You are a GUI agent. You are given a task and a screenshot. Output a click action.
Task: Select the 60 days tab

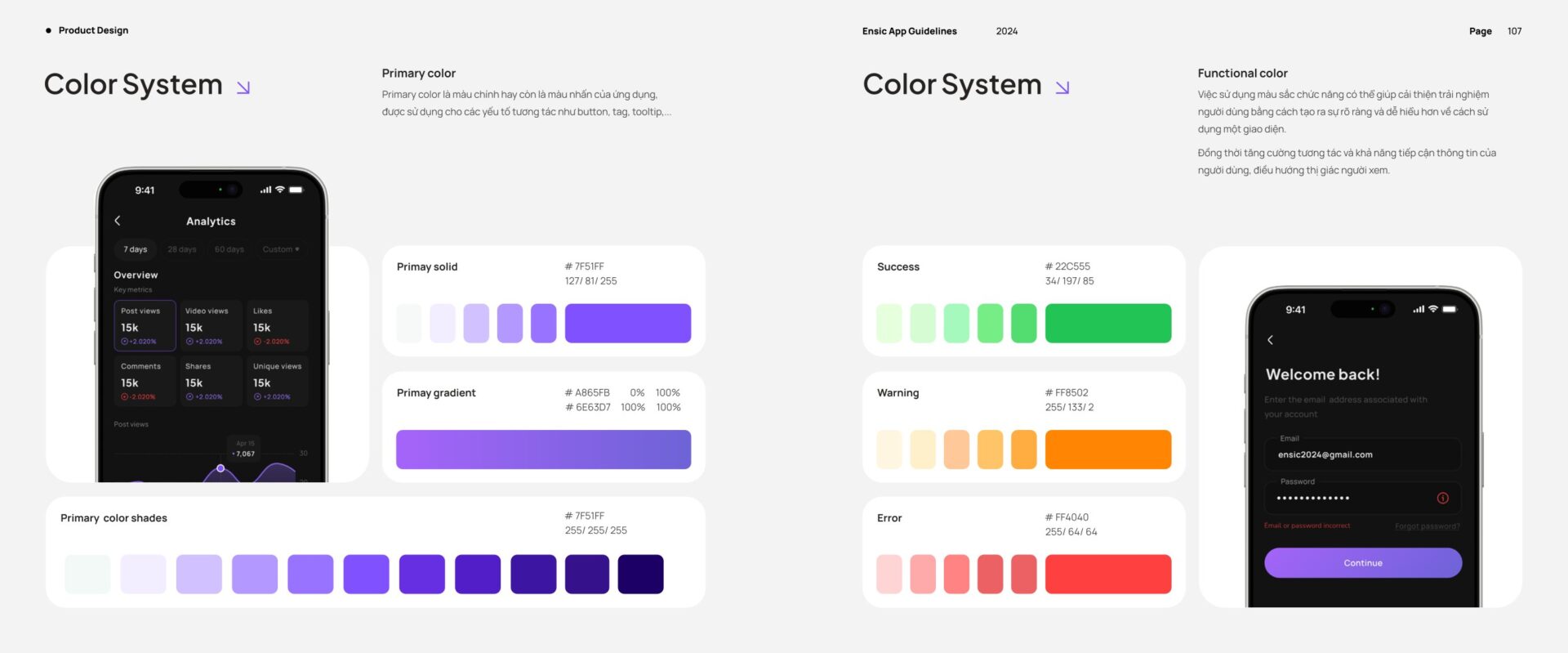click(x=229, y=249)
